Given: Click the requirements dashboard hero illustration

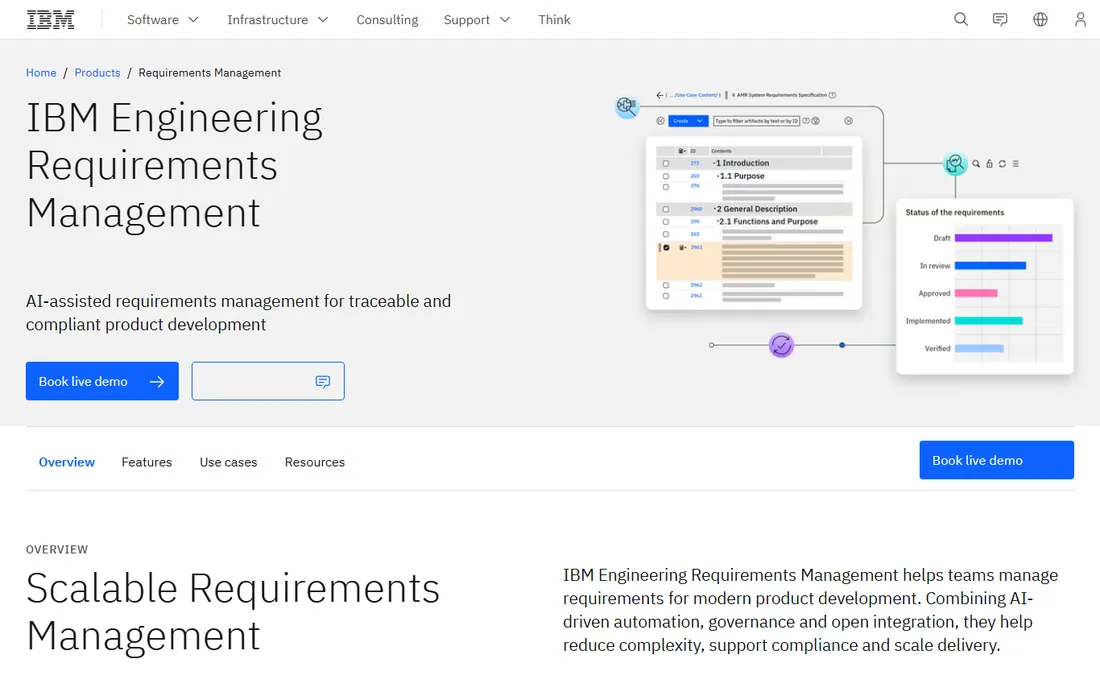Looking at the screenshot, I should pyautogui.click(x=844, y=233).
